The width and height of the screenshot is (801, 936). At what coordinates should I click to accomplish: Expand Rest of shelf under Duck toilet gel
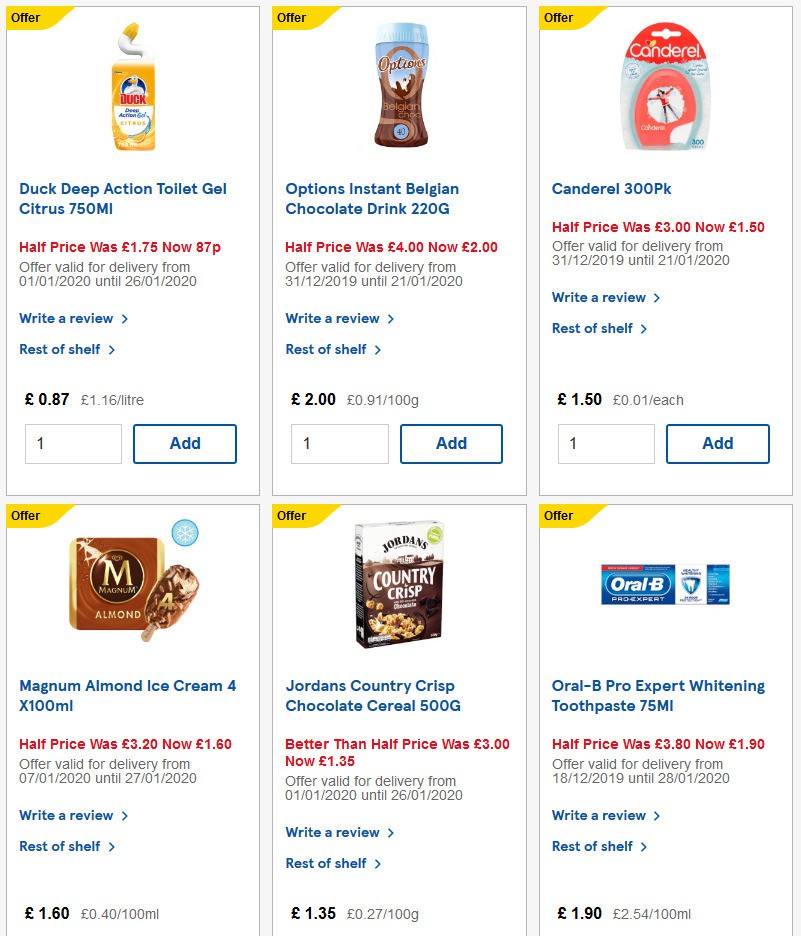60,349
